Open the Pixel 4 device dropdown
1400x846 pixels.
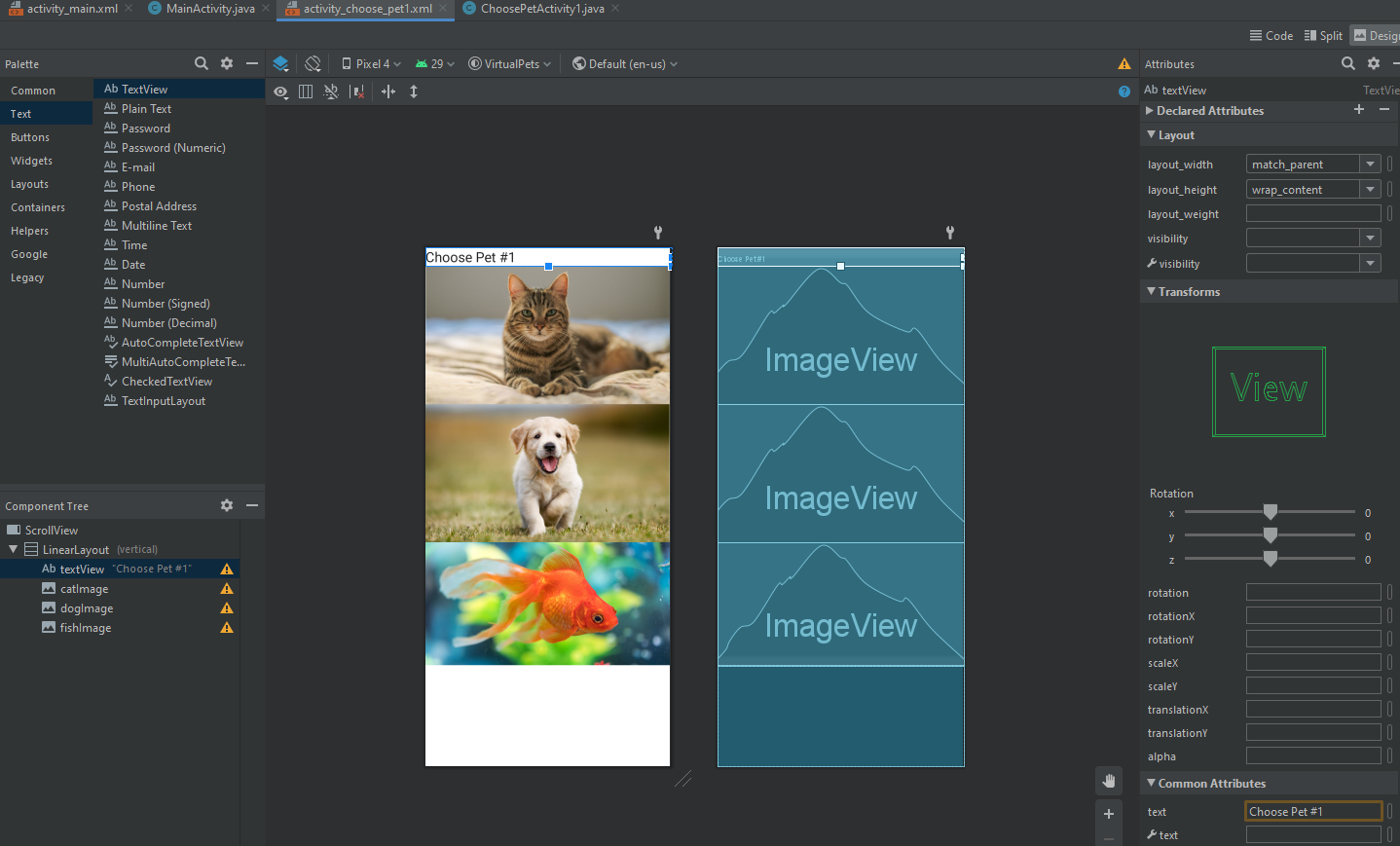371,64
